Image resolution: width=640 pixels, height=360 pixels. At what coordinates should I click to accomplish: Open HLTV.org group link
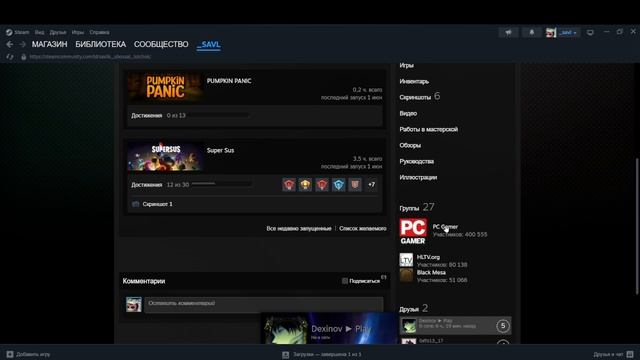428,257
